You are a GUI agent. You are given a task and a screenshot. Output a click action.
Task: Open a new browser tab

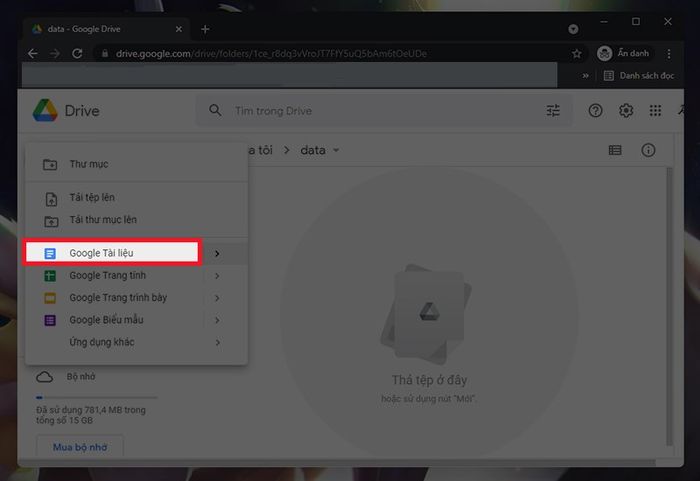tap(205, 29)
